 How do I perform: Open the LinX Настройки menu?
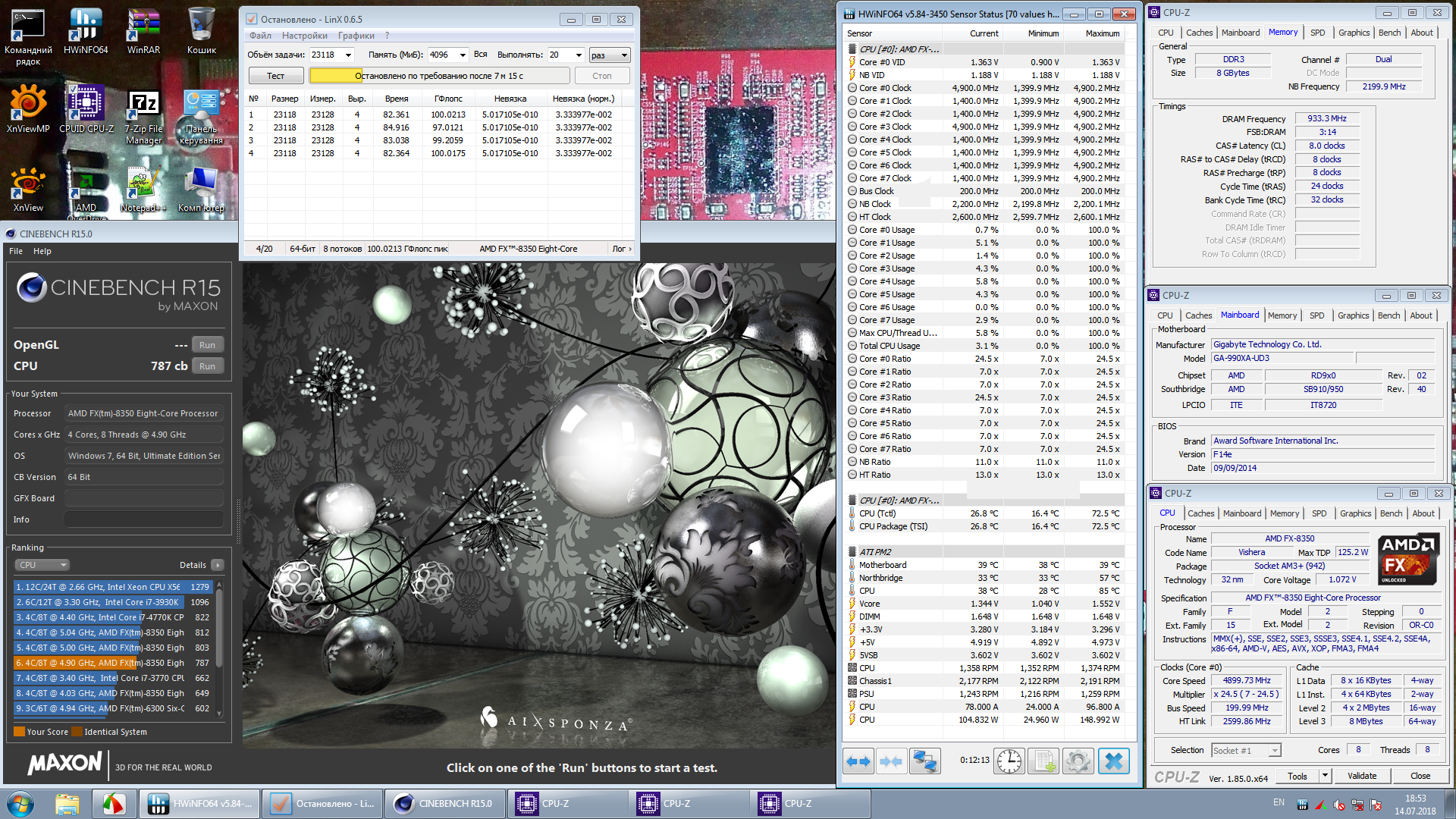point(304,36)
